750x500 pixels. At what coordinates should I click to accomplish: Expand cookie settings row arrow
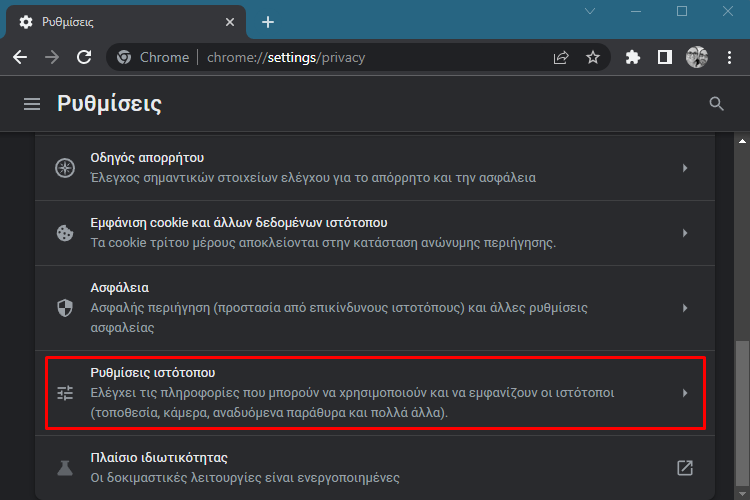685,233
